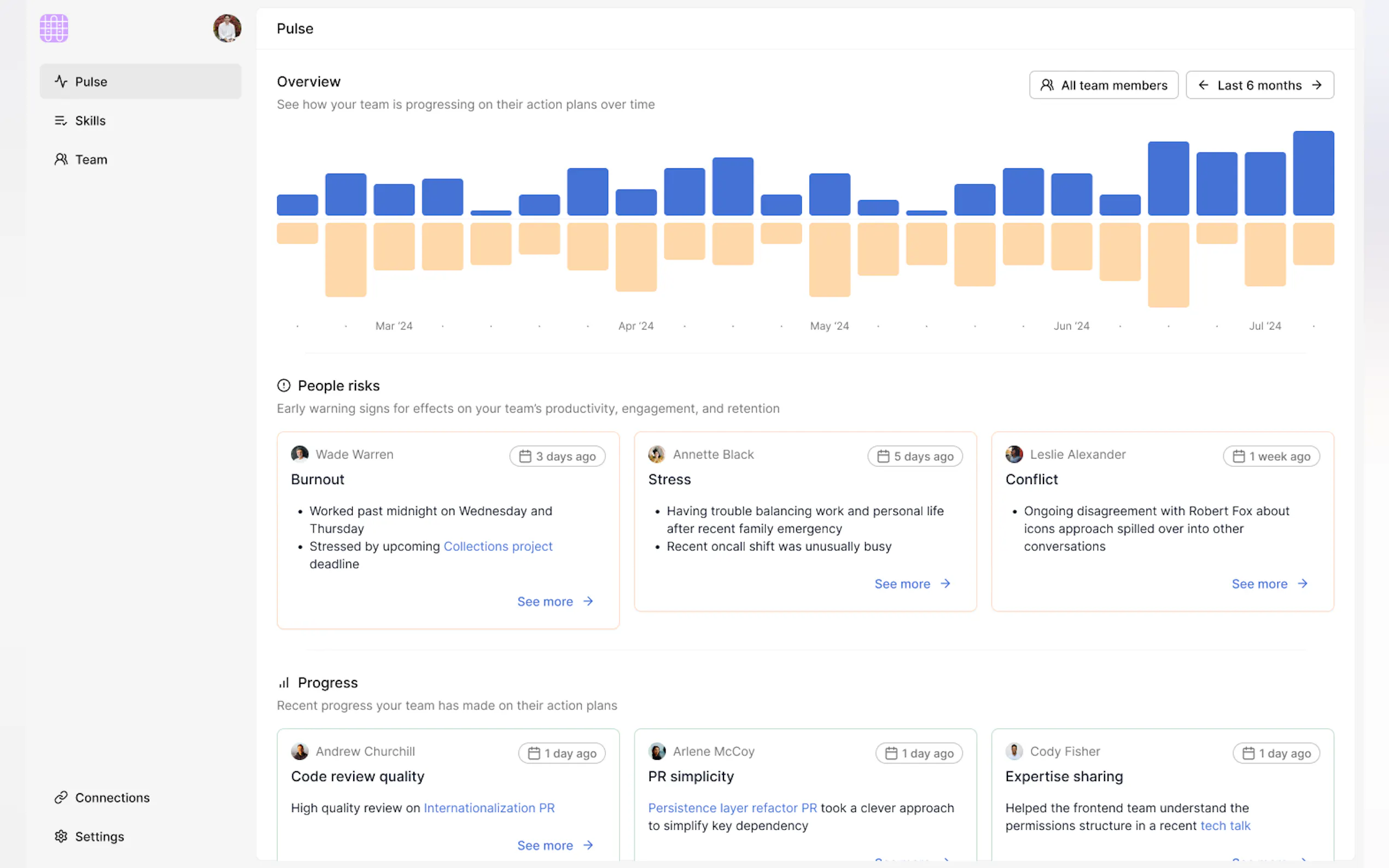Viewport: 1389px width, 868px height.
Task: Open Connections from the sidebar
Action: coord(112,797)
